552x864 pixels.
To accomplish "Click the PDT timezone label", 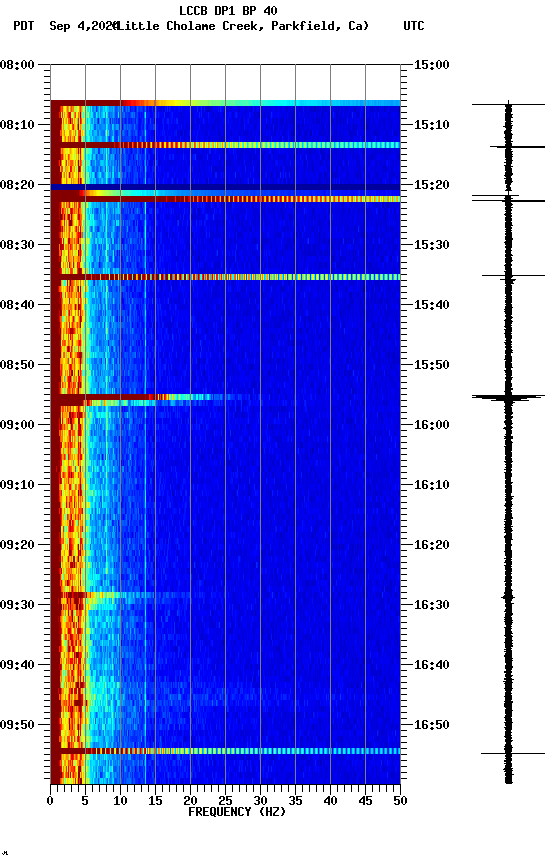I will click(24, 26).
